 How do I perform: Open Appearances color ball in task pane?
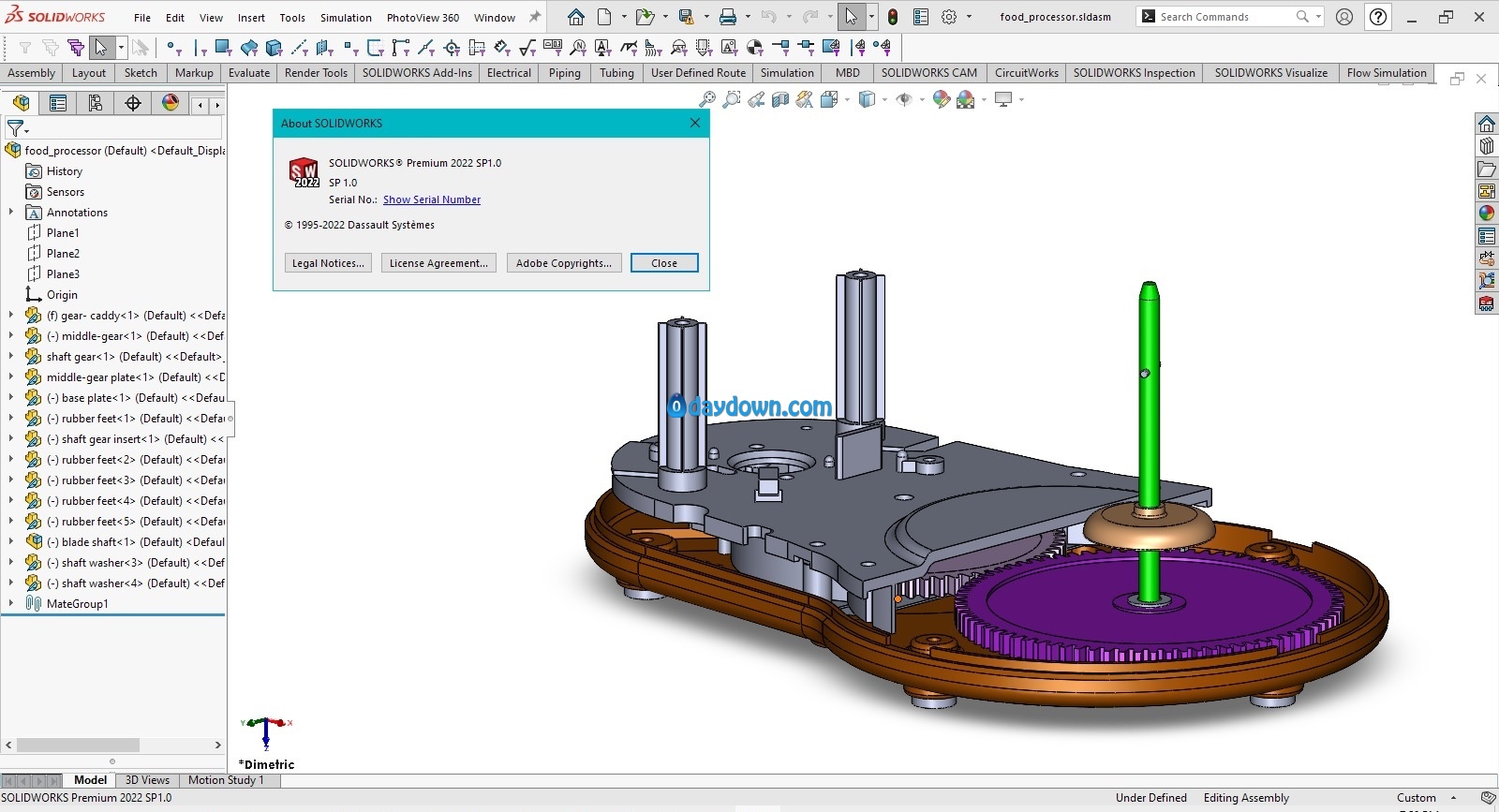pyautogui.click(x=1487, y=214)
